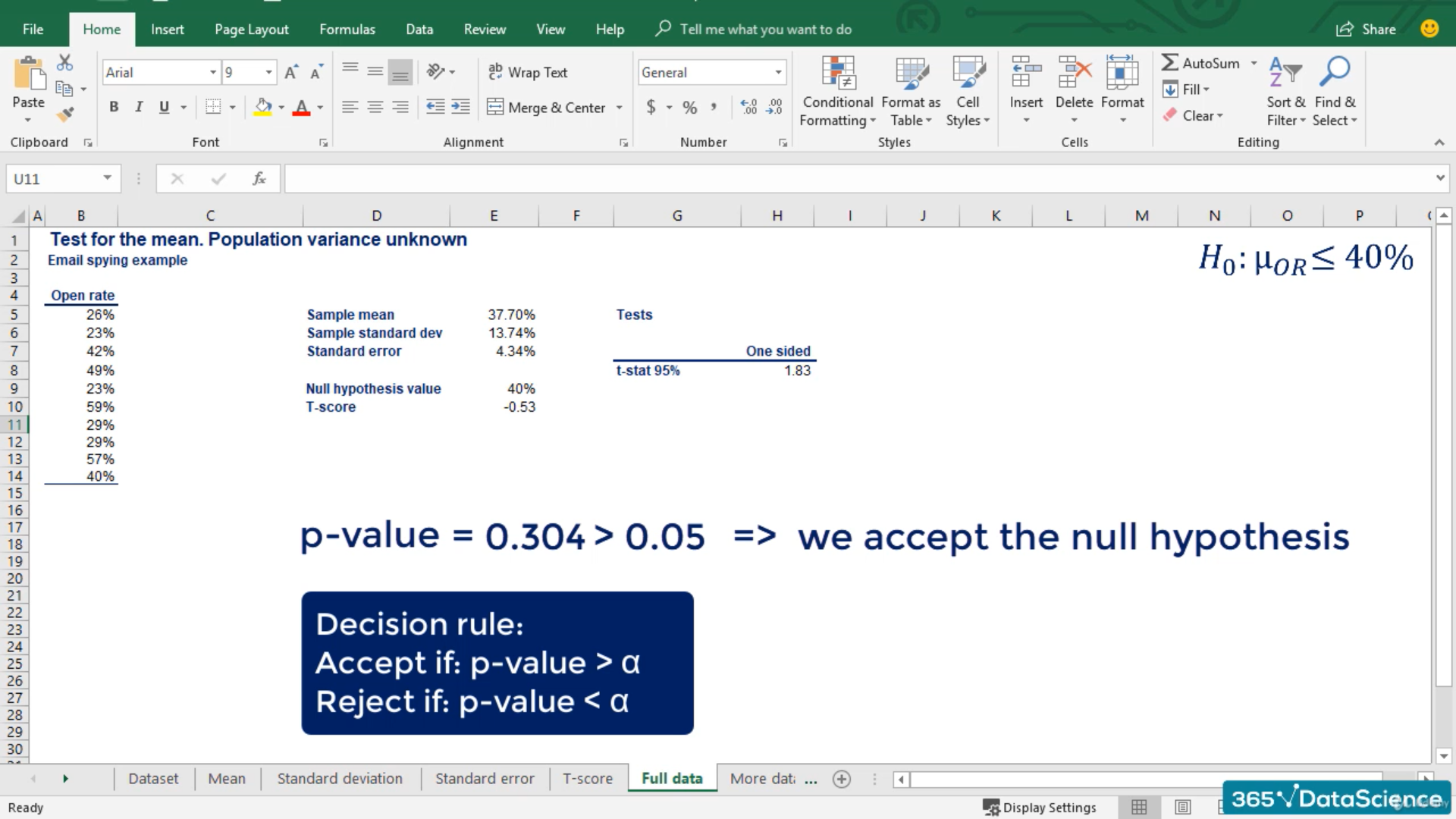
Task: Click the Insert Function fx icon
Action: point(259,179)
